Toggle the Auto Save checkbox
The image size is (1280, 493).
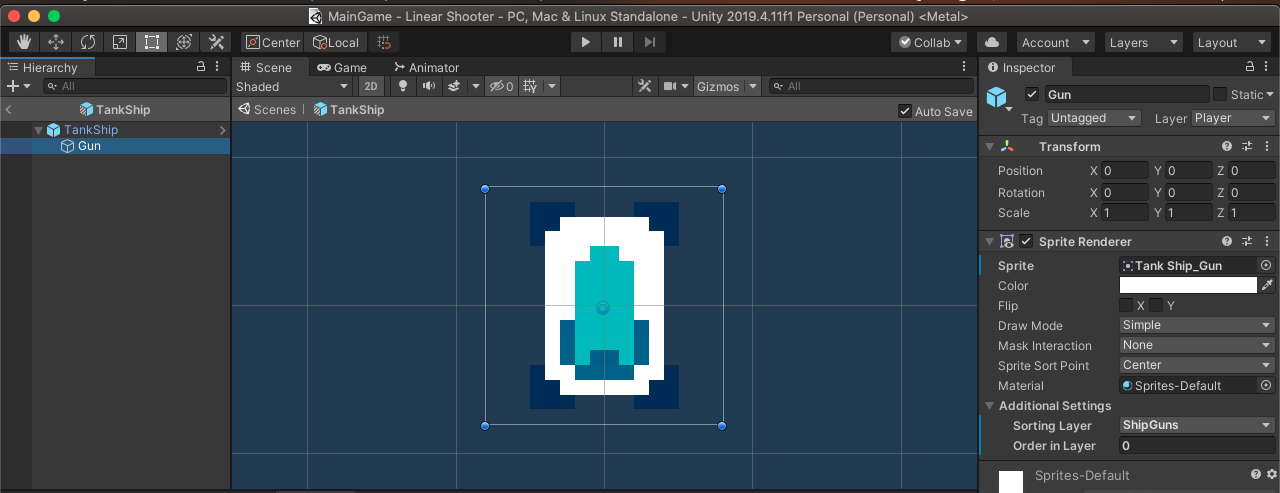point(905,111)
